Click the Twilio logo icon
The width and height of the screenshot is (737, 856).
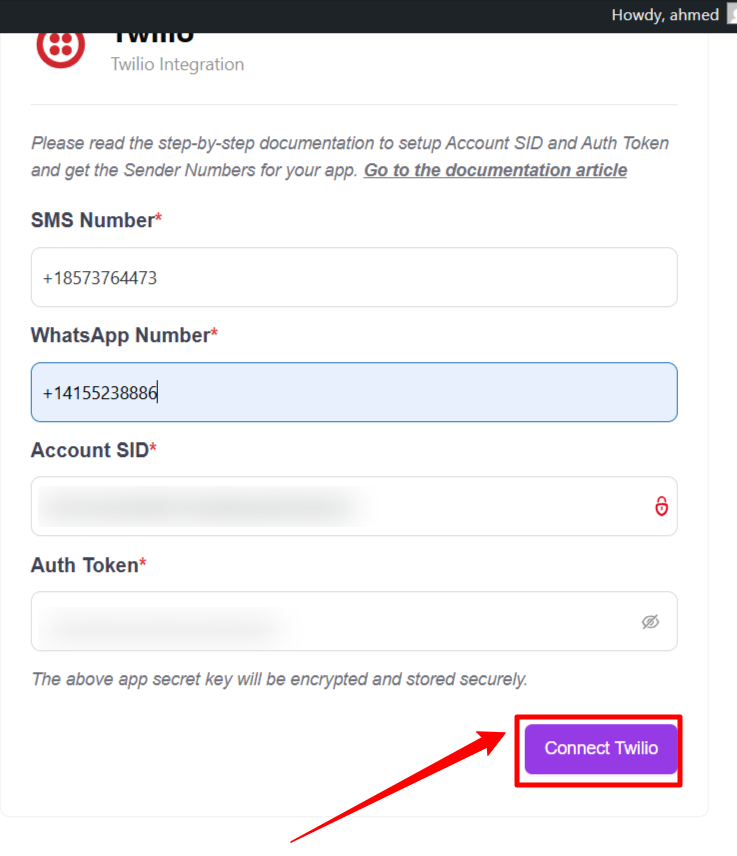pos(61,47)
